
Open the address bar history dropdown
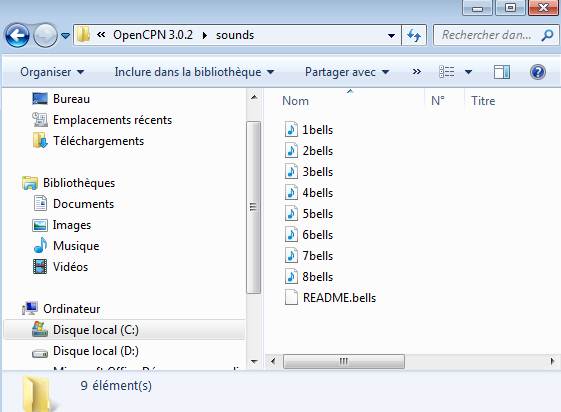pos(391,35)
